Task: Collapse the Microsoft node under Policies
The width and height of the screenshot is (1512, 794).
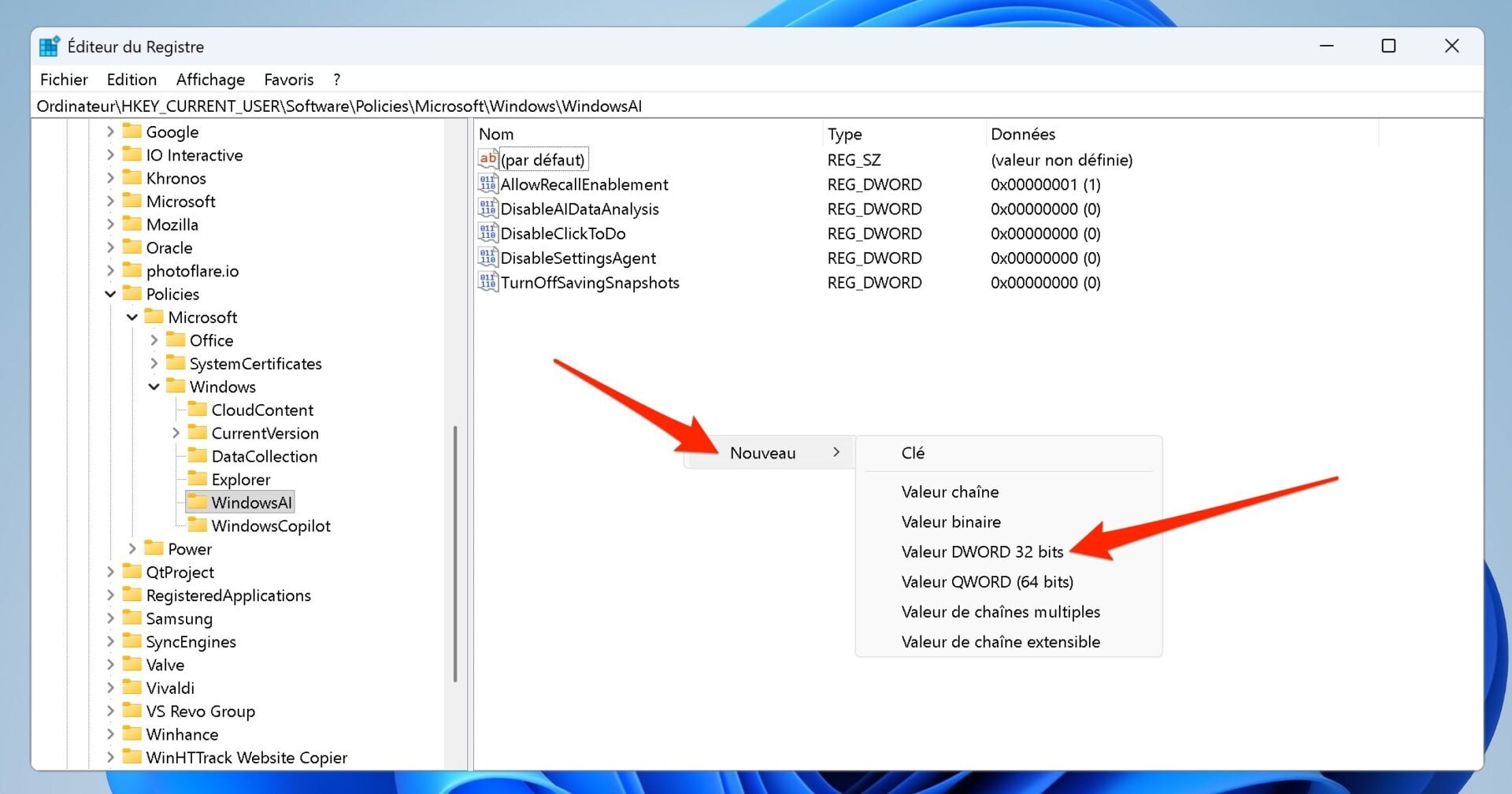Action: click(132, 317)
